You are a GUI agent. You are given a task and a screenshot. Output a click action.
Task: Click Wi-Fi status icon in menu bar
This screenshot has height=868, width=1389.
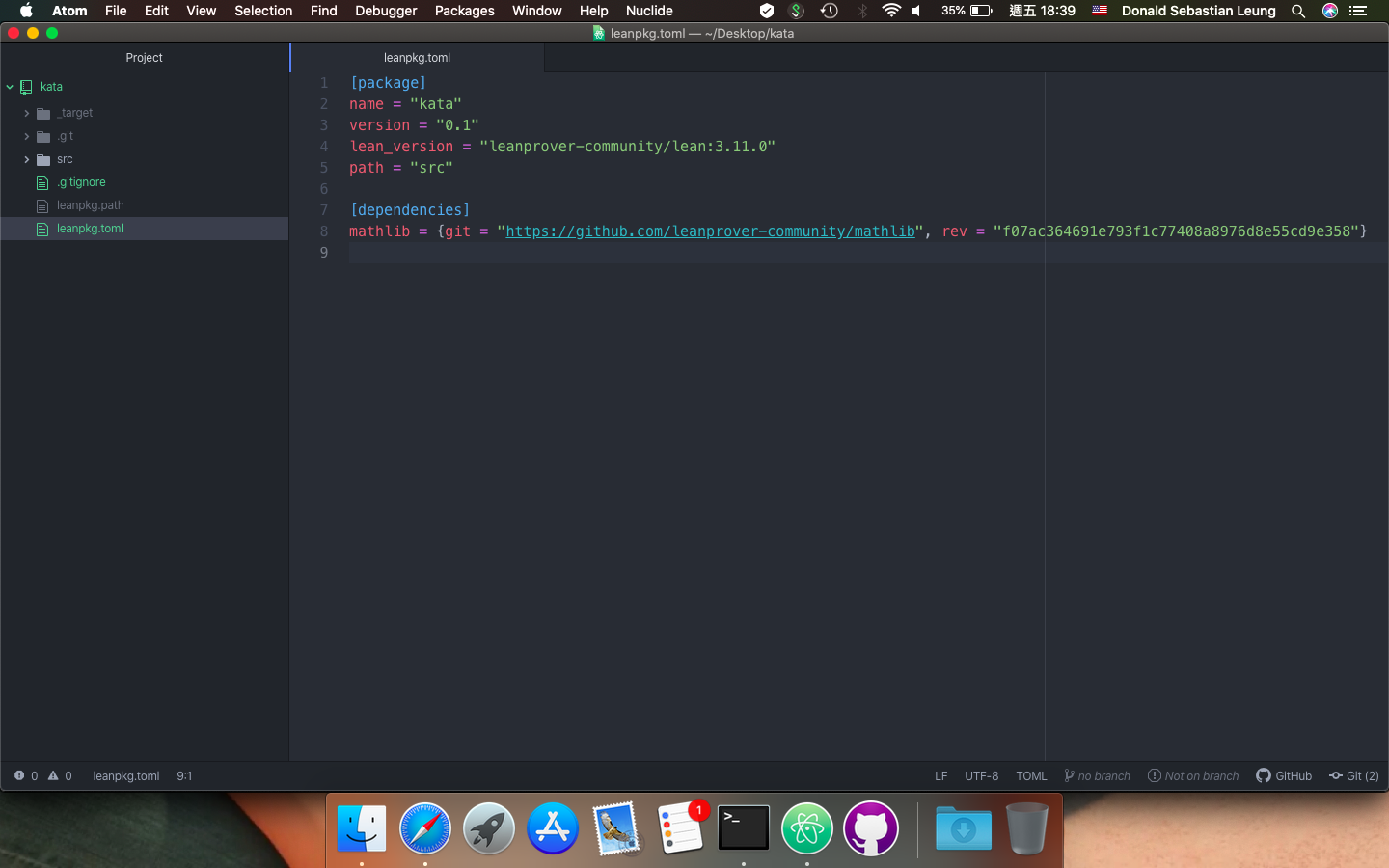coord(891,11)
